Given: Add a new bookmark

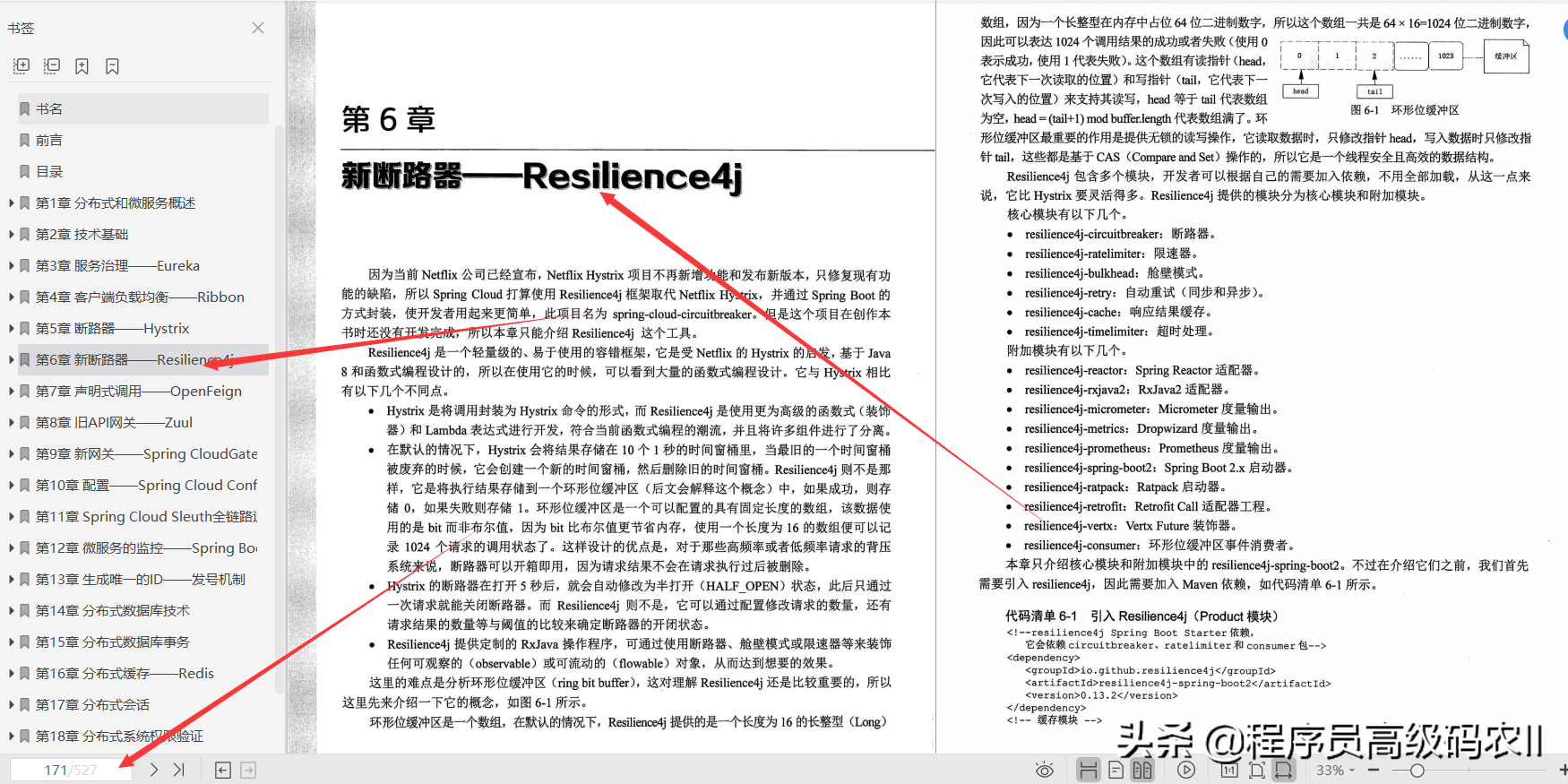Looking at the screenshot, I should pos(82,66).
